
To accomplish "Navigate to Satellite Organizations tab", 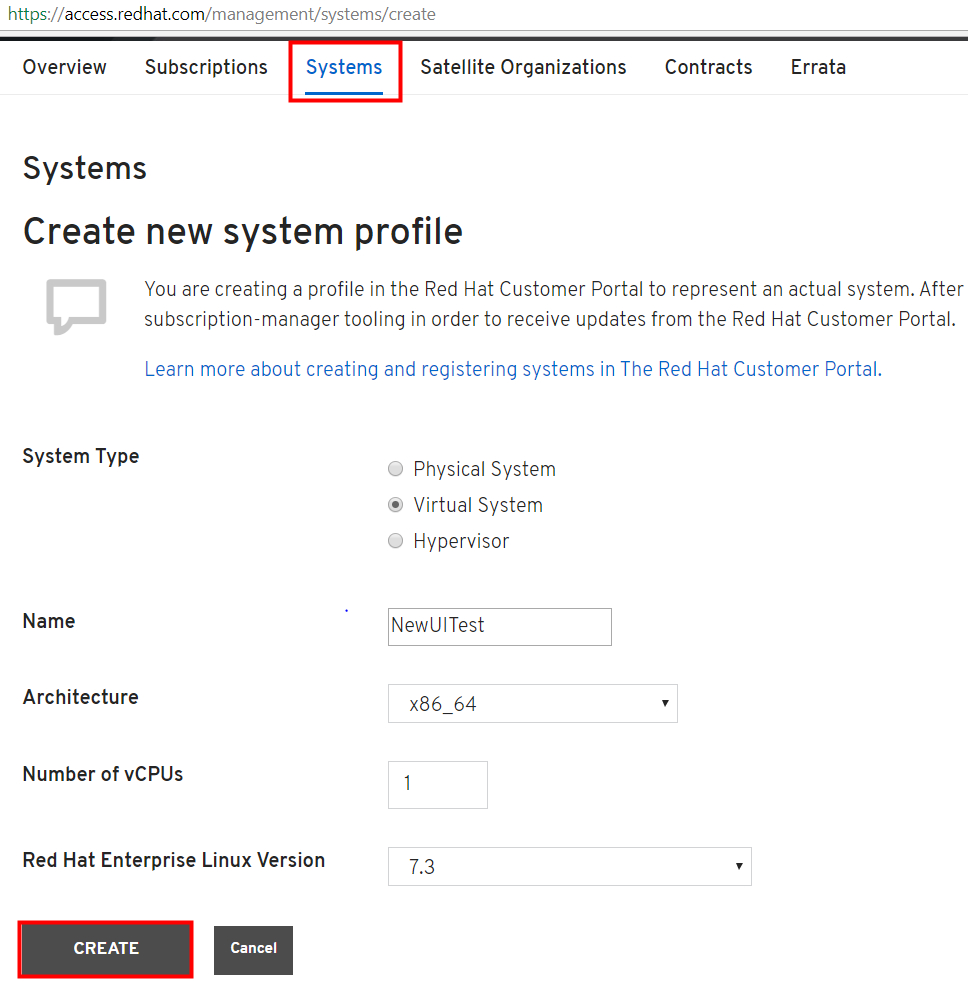I will pos(523,68).
